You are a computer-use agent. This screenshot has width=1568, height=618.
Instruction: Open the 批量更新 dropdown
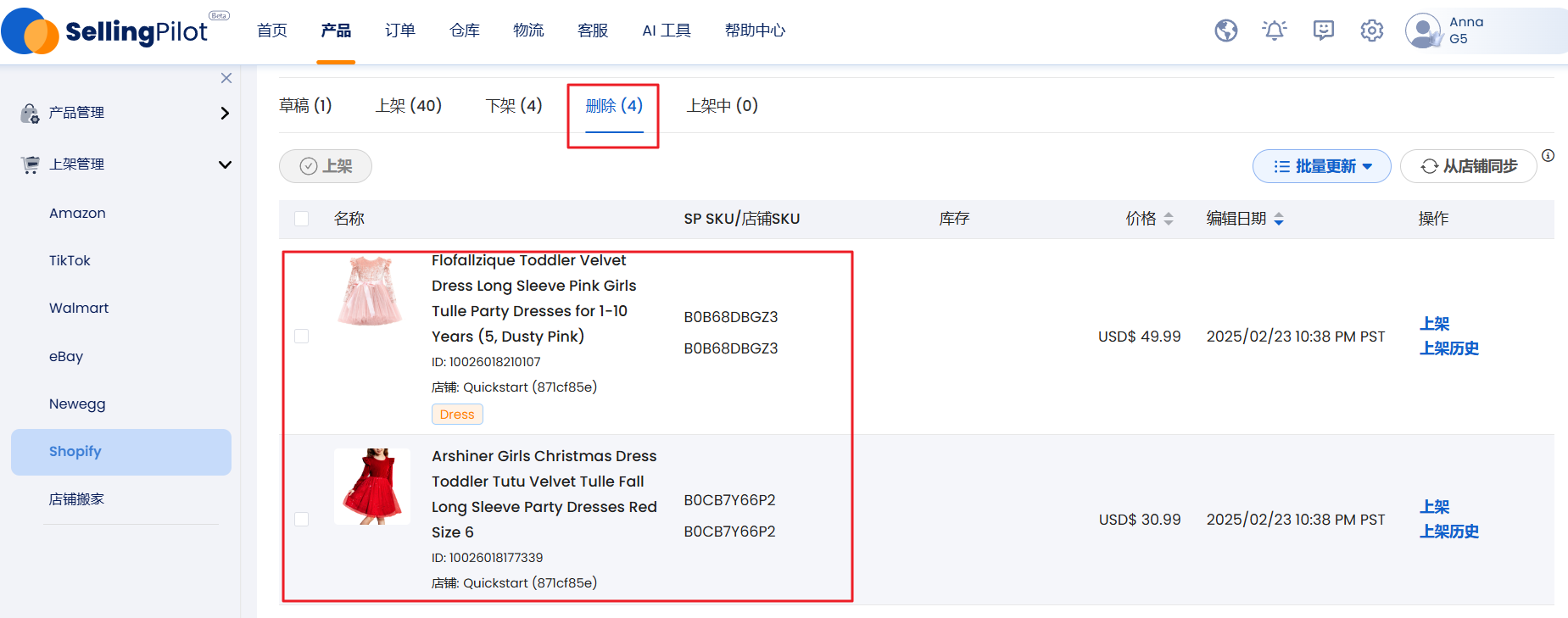point(1322,166)
